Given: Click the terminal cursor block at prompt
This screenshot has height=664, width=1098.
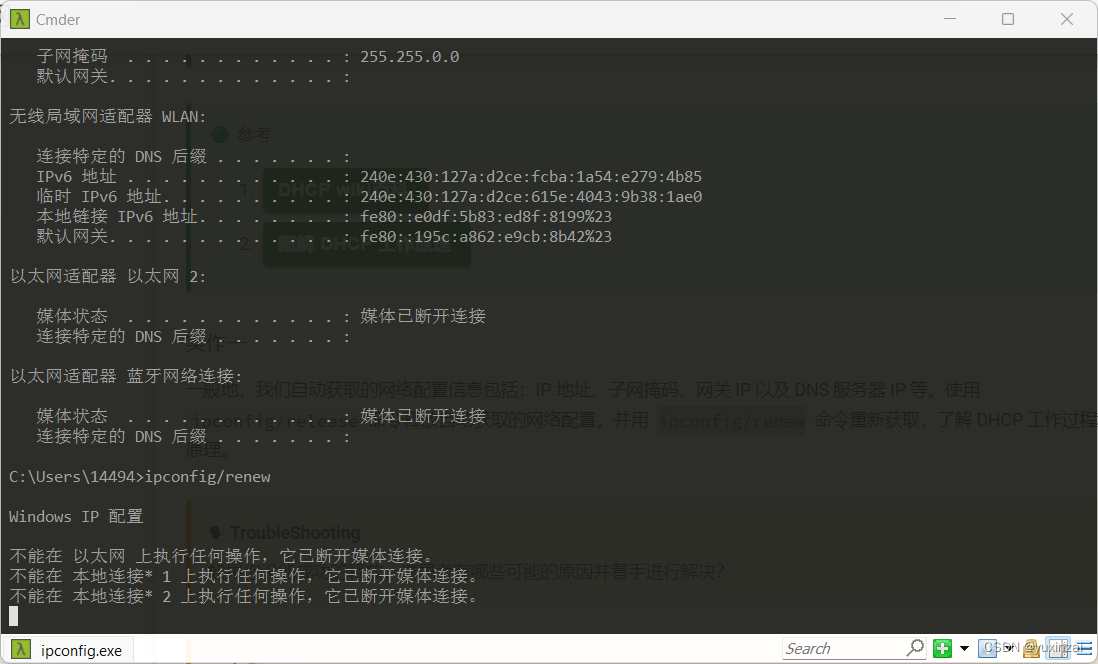Looking at the screenshot, I should (14, 616).
